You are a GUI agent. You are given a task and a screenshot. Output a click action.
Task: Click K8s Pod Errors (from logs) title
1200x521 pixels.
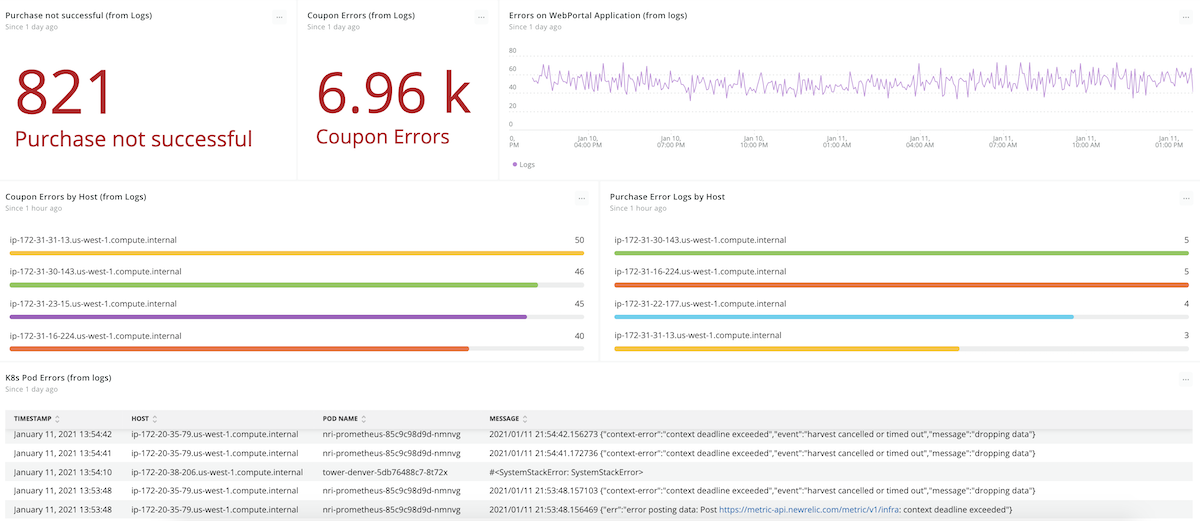pos(60,378)
